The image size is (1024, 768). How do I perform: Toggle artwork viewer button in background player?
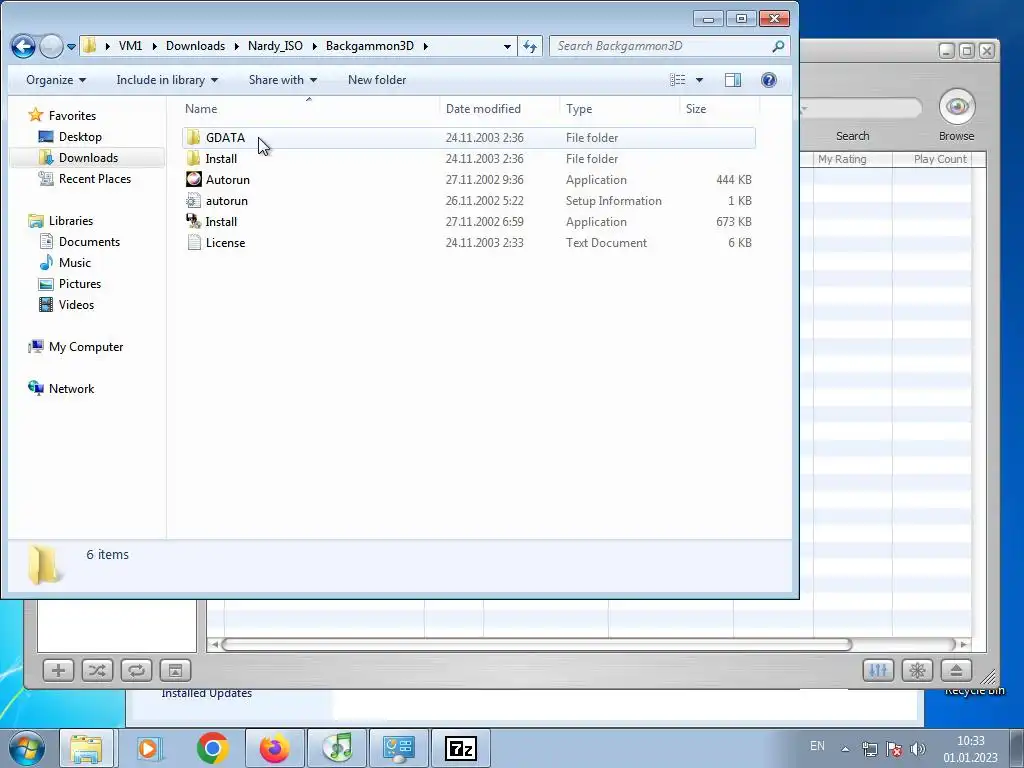(x=176, y=670)
